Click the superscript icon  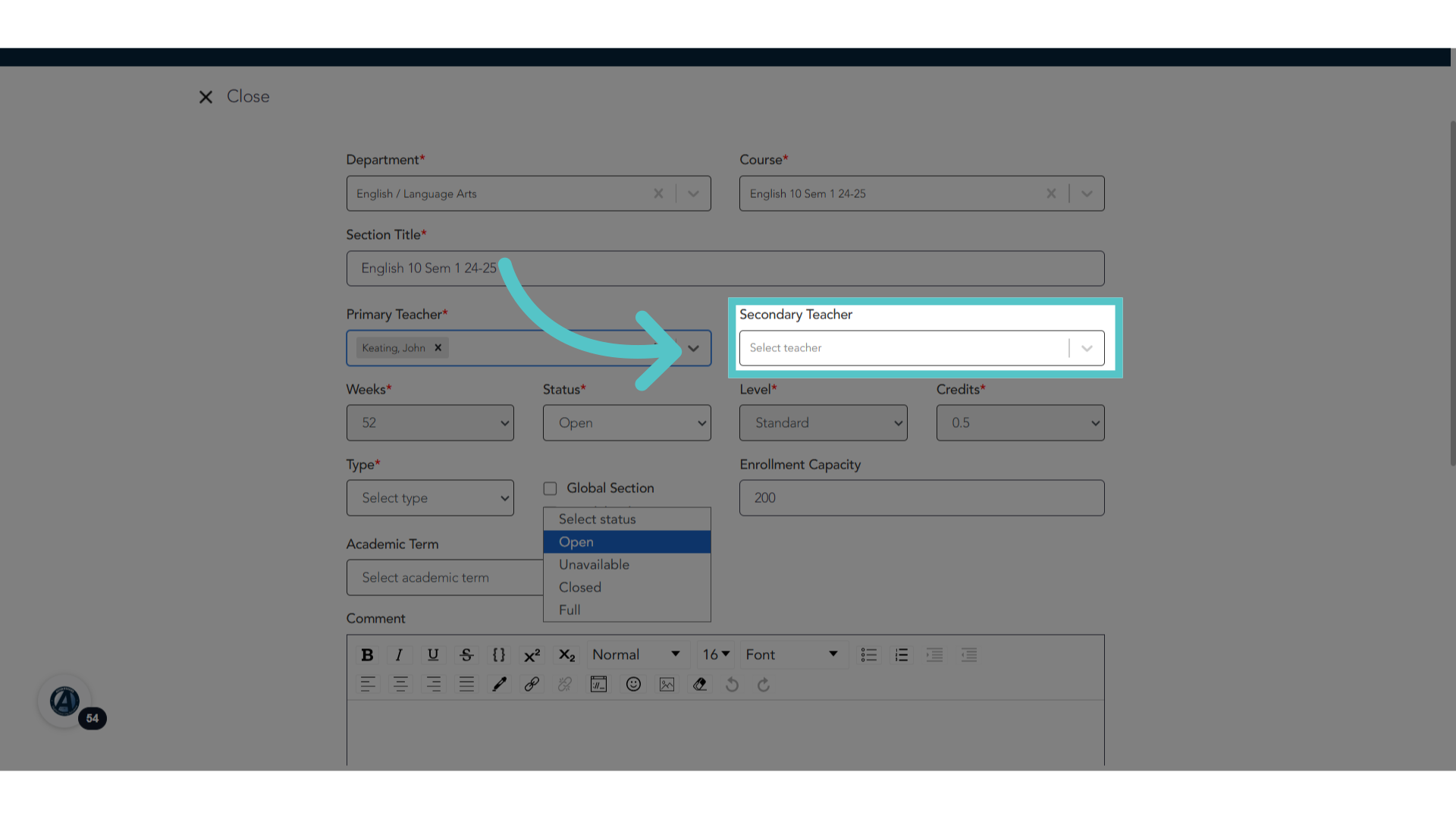532,654
